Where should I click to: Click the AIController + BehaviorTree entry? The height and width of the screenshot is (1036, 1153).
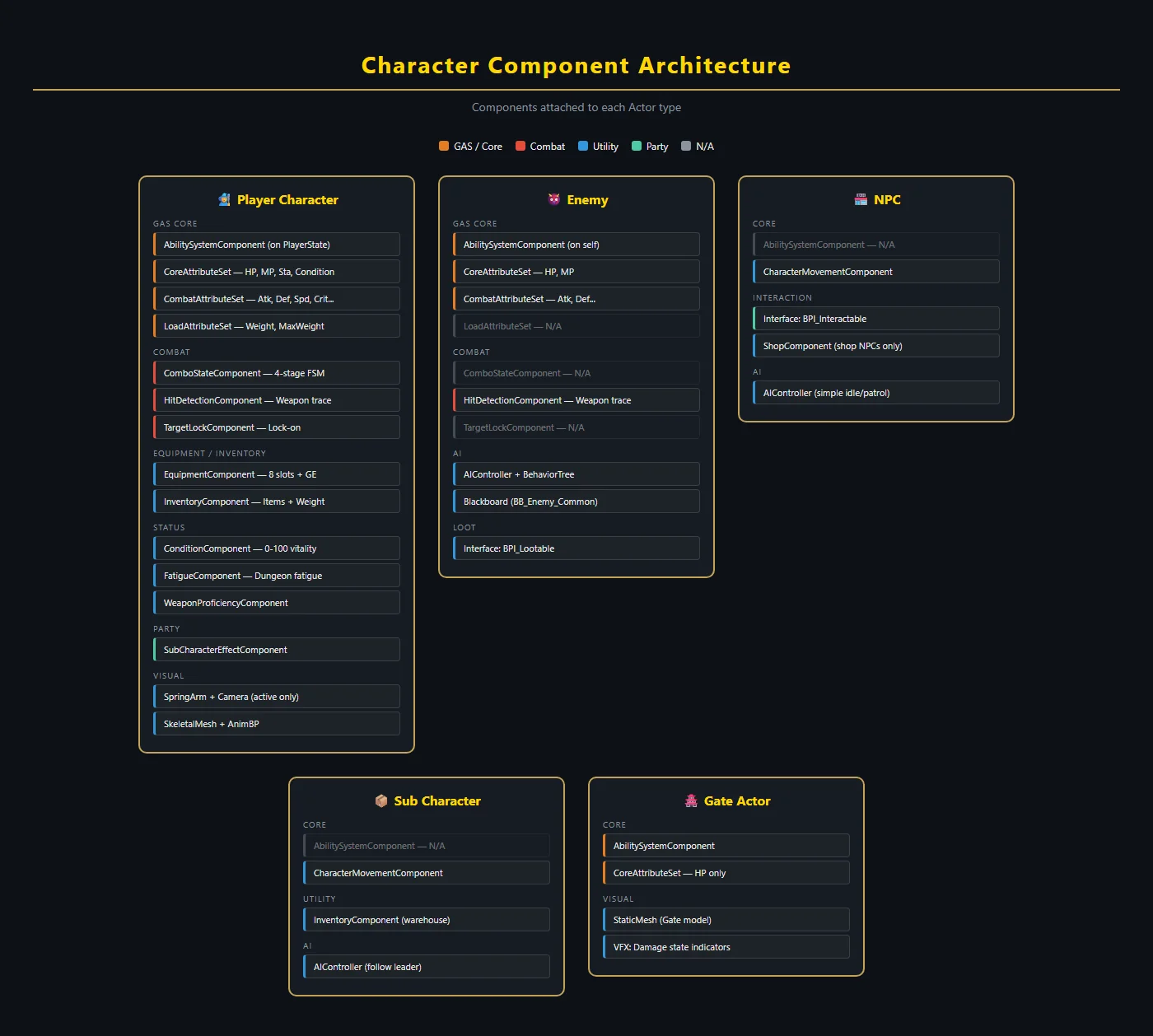tap(576, 474)
